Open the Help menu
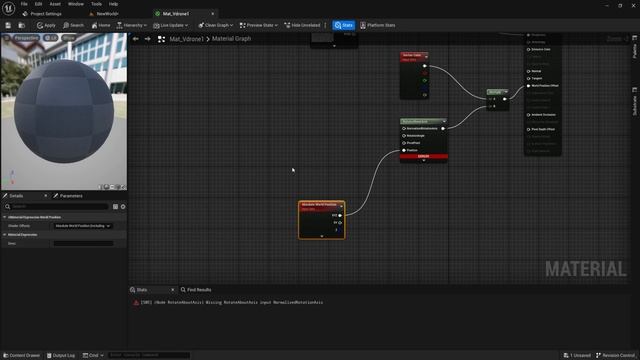Screen dimensions: 640x360 (113, 4)
